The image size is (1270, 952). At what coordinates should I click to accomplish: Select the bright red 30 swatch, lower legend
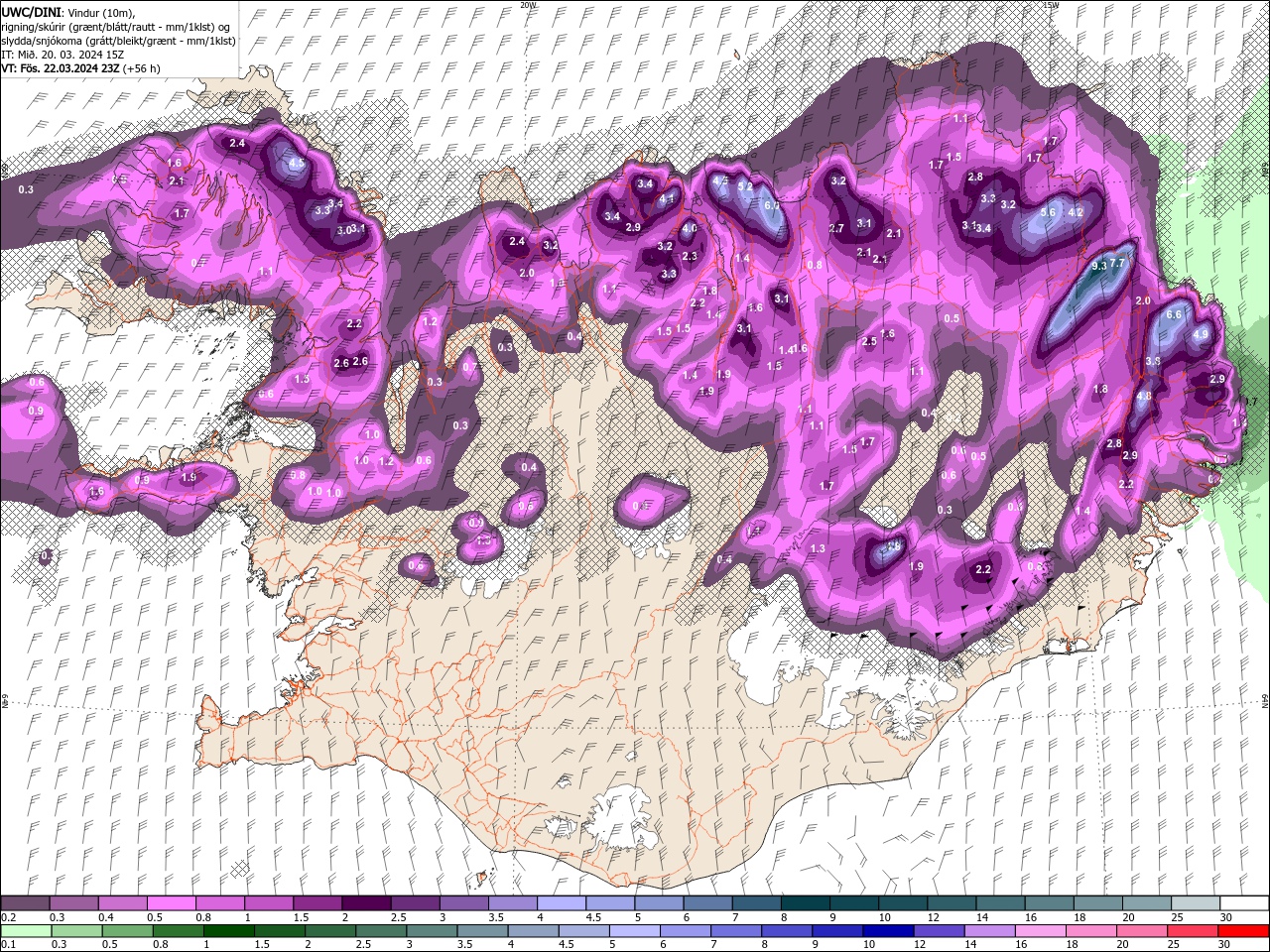1242,930
